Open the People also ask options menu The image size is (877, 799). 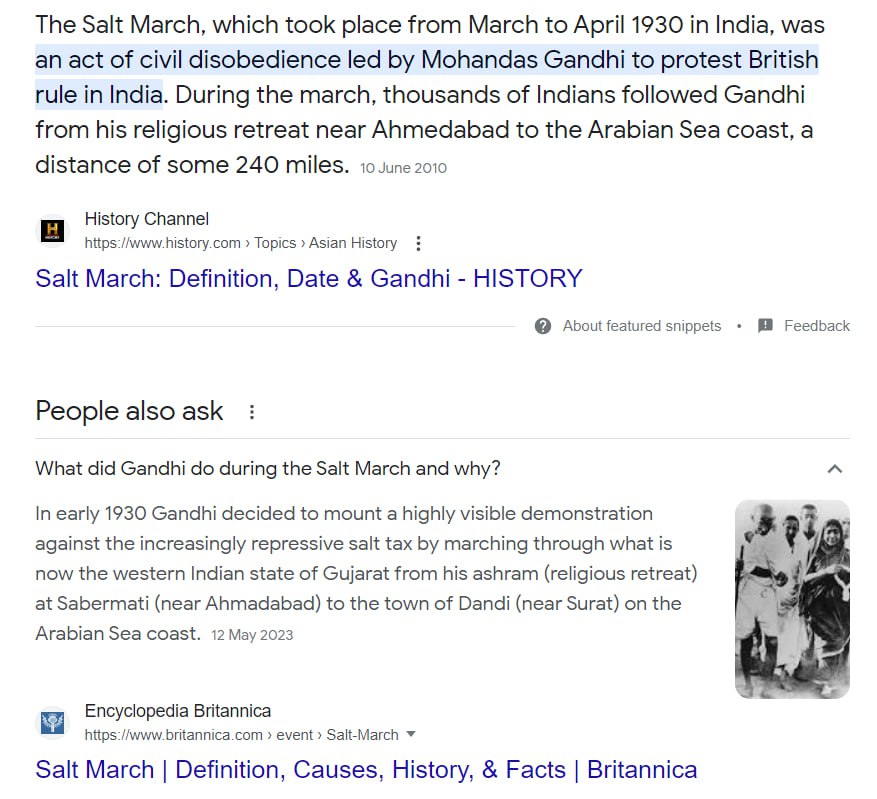(x=252, y=412)
